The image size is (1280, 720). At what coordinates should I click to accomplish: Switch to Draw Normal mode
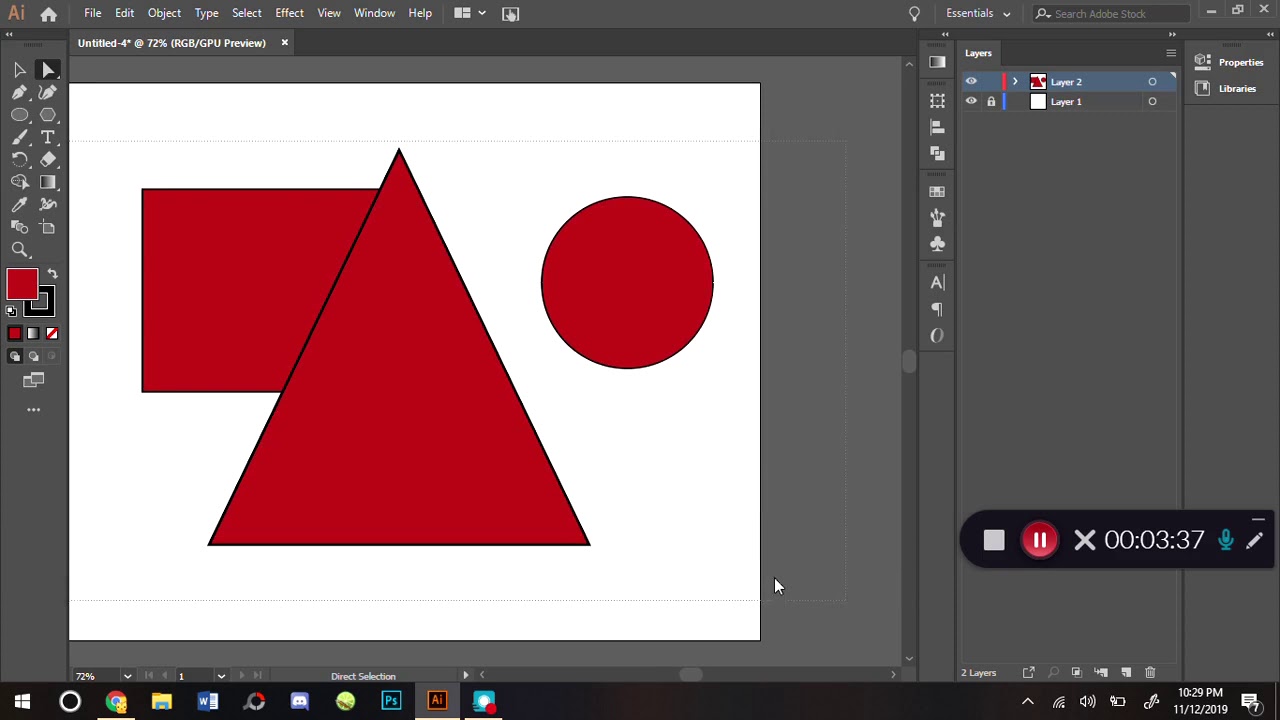(x=14, y=356)
